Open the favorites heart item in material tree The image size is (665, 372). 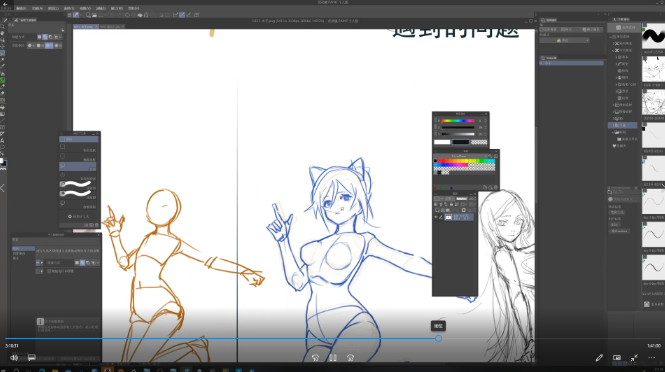point(620,145)
